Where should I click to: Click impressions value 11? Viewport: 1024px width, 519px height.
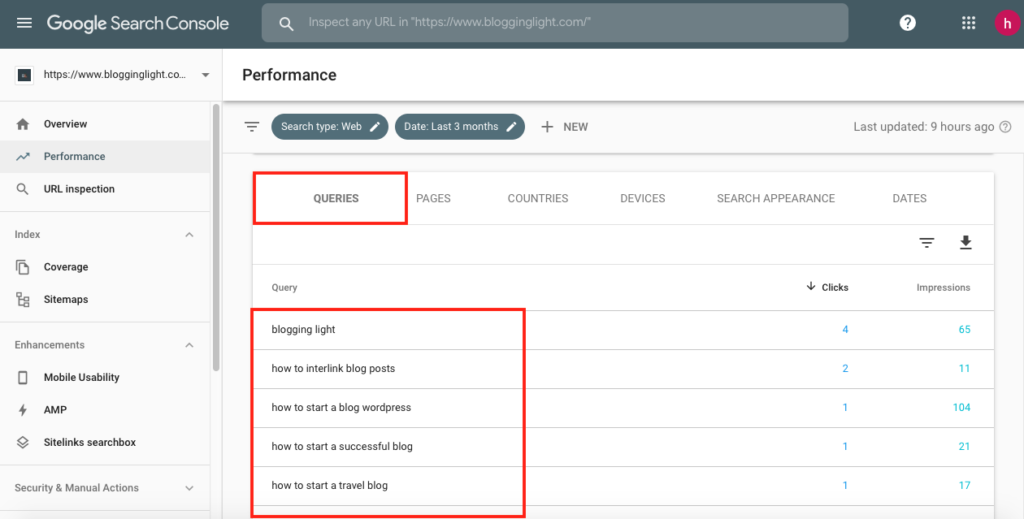click(965, 369)
